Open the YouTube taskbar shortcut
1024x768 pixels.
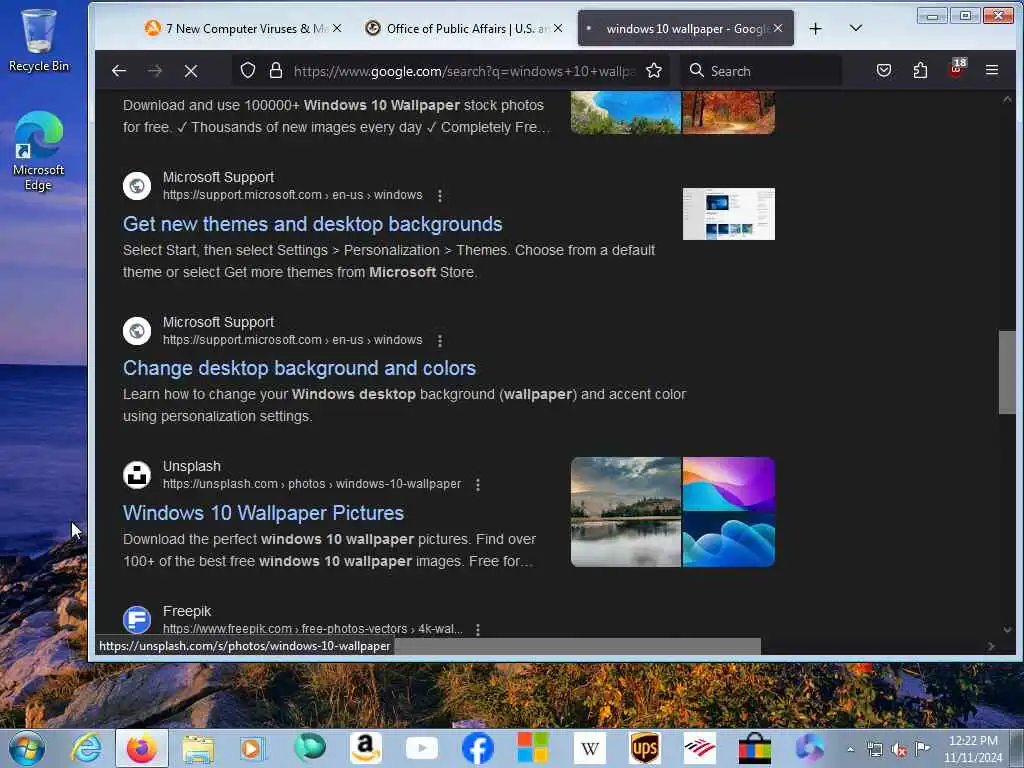point(422,748)
